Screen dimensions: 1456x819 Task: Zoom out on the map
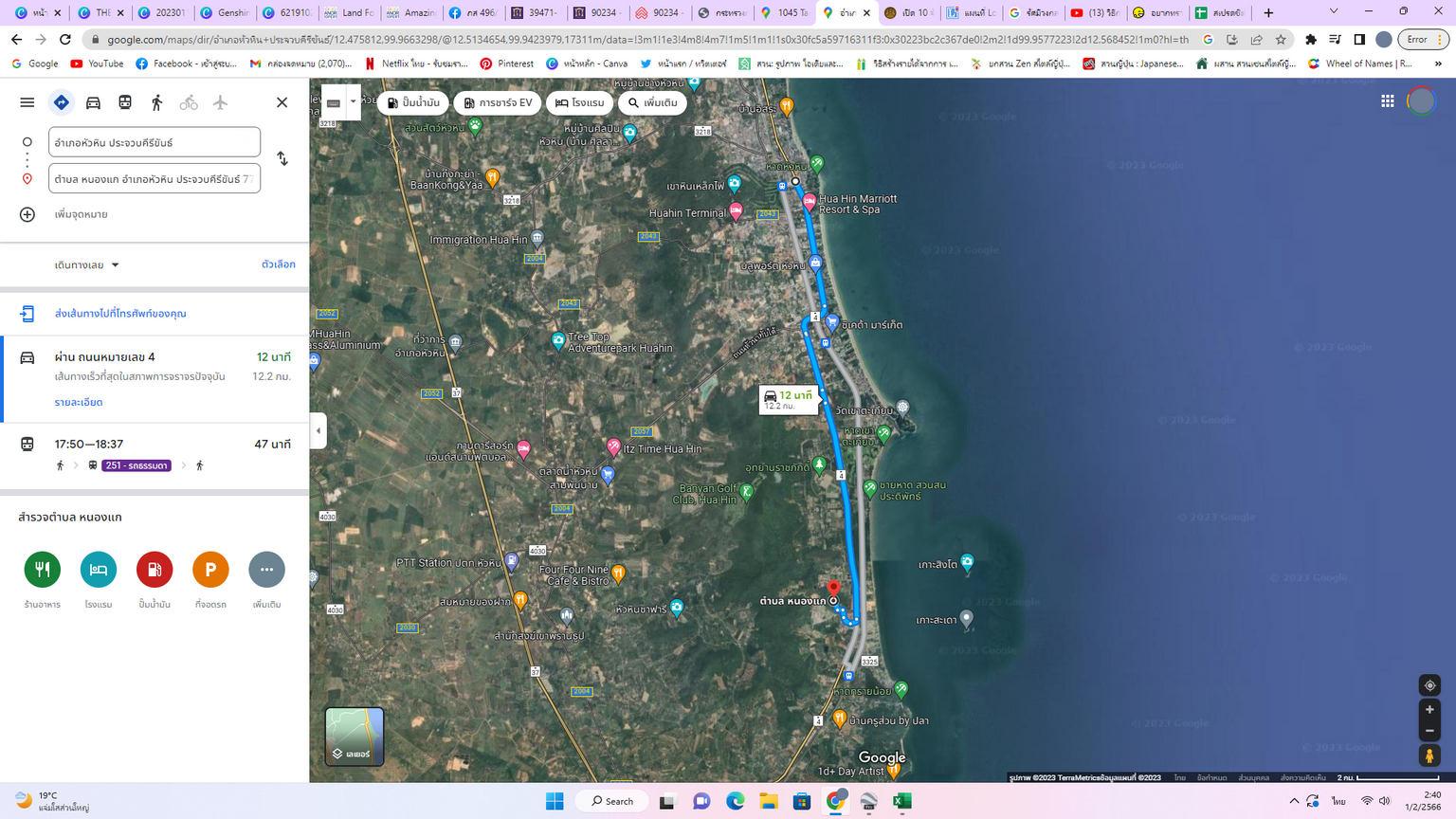coord(1429,731)
